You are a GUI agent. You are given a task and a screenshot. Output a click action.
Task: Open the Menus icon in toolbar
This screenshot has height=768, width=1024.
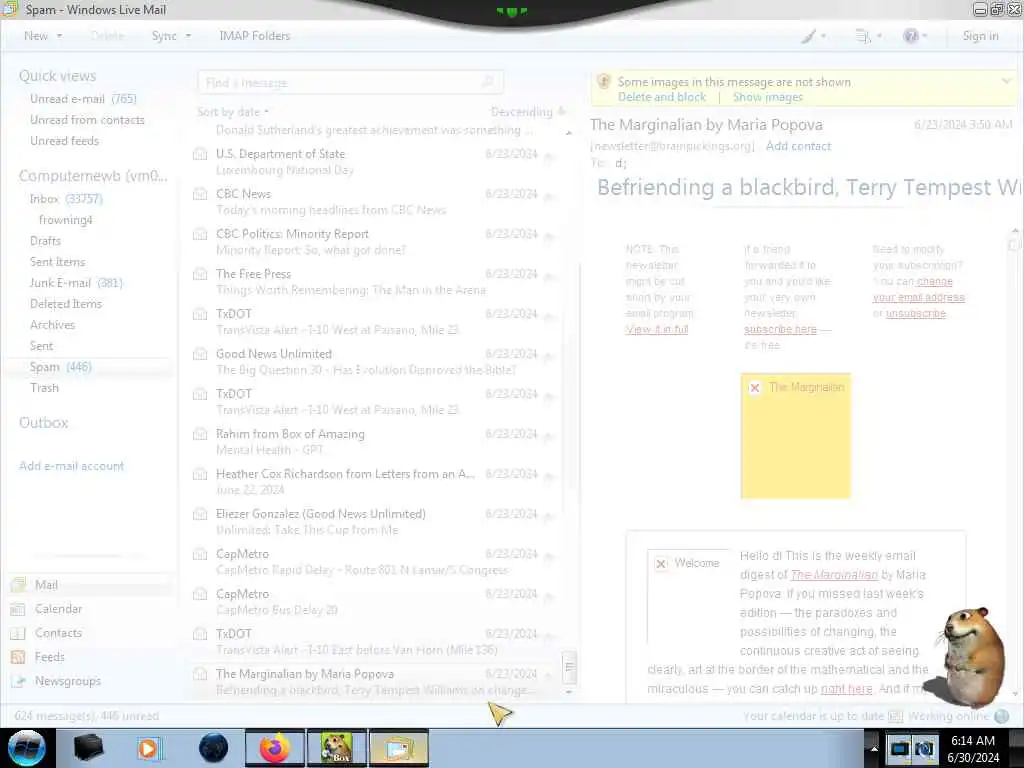tap(868, 36)
